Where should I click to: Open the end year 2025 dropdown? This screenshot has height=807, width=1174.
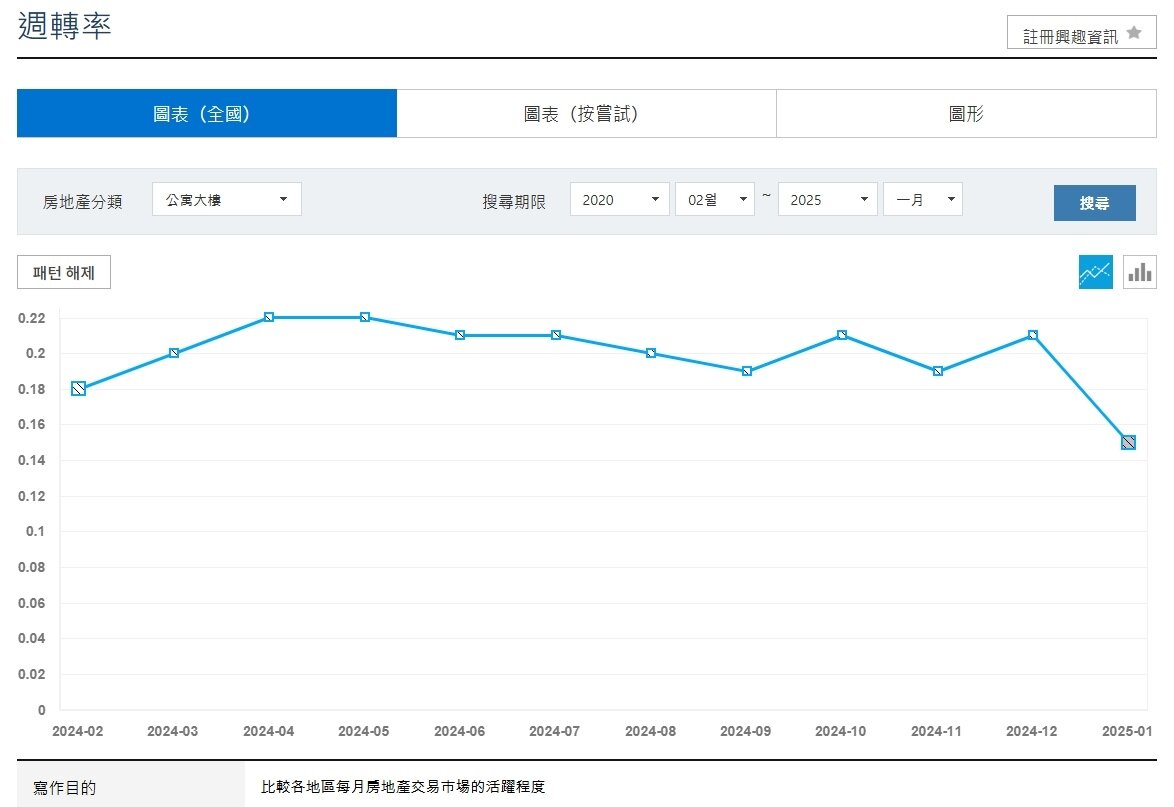827,199
